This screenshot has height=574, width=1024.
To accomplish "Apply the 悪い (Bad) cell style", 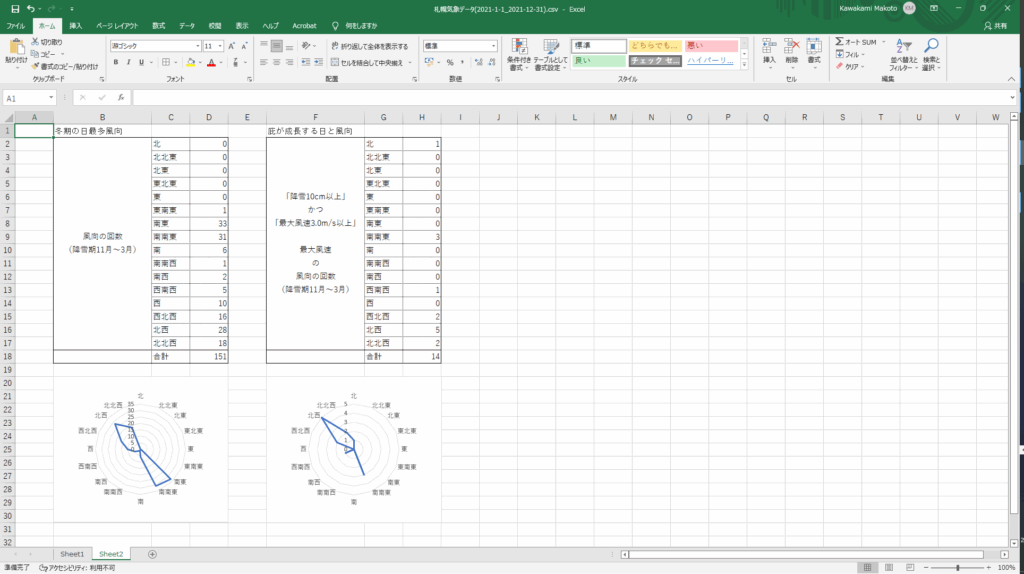I will (710, 45).
